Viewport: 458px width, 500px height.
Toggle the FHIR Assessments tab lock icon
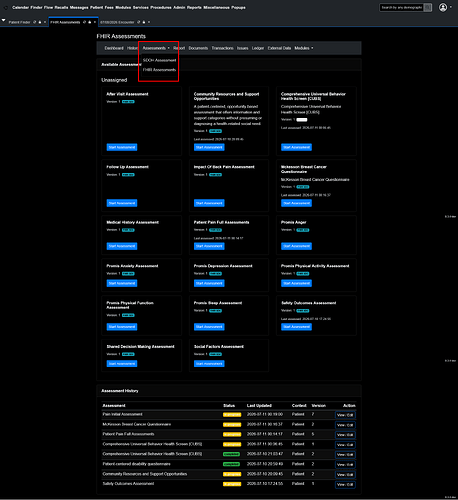(89, 22)
